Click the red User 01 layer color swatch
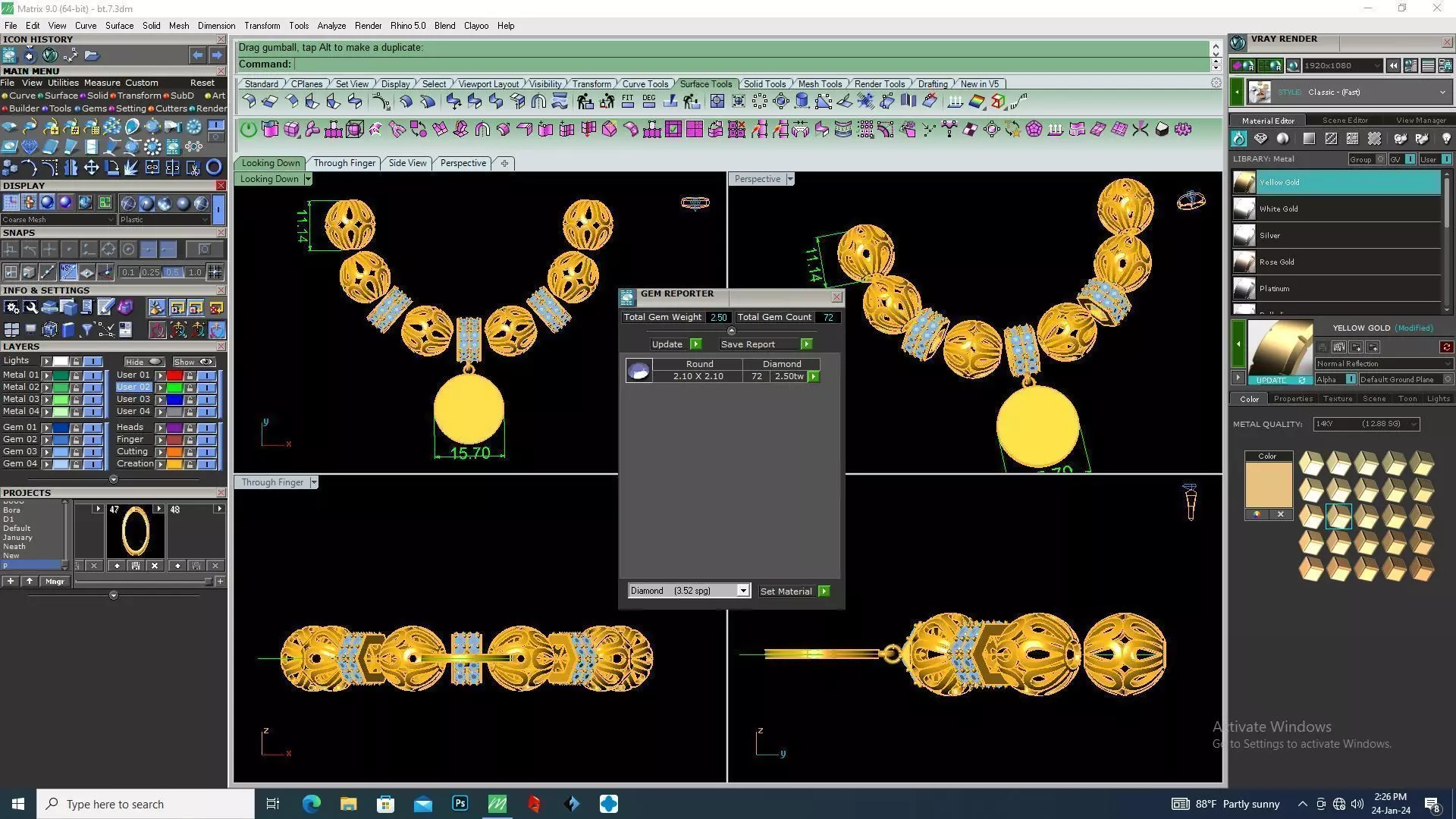Image resolution: width=1456 pixels, height=819 pixels. (174, 375)
